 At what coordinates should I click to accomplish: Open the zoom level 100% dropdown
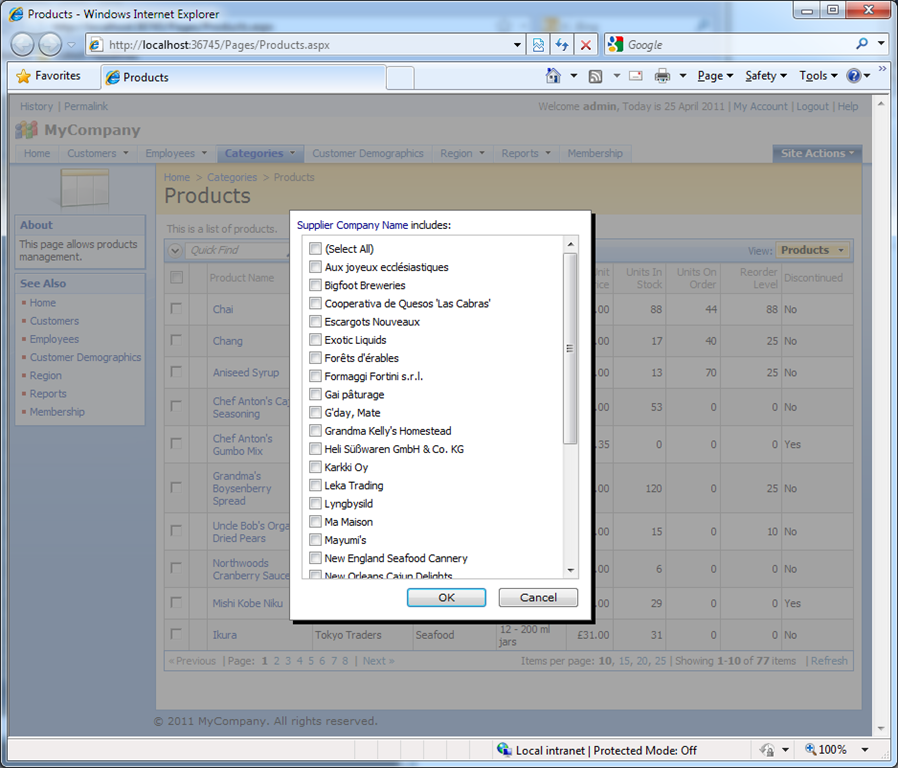click(x=865, y=749)
